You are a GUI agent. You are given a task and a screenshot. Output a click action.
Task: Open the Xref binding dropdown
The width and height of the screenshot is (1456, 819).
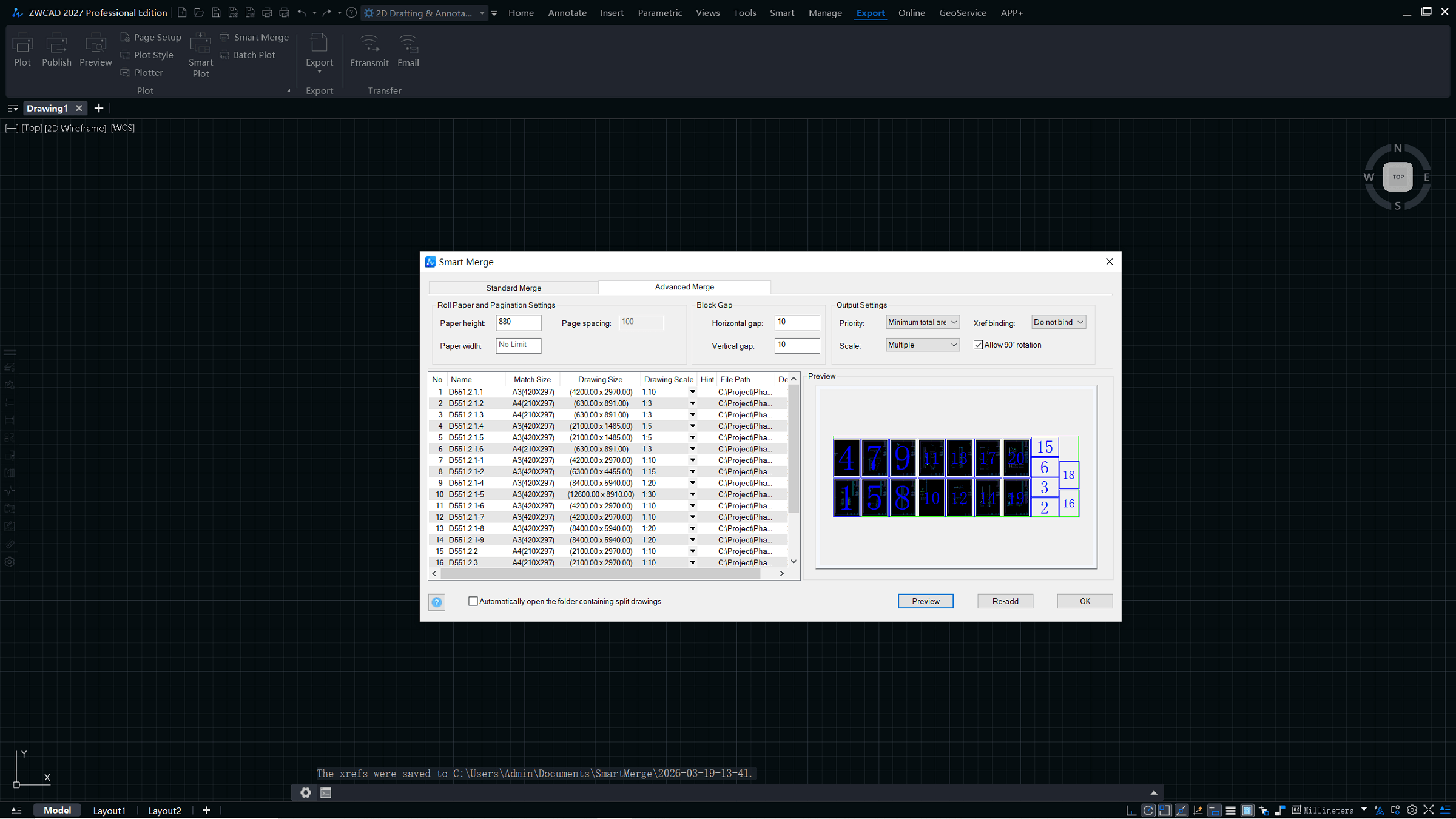(1058, 322)
